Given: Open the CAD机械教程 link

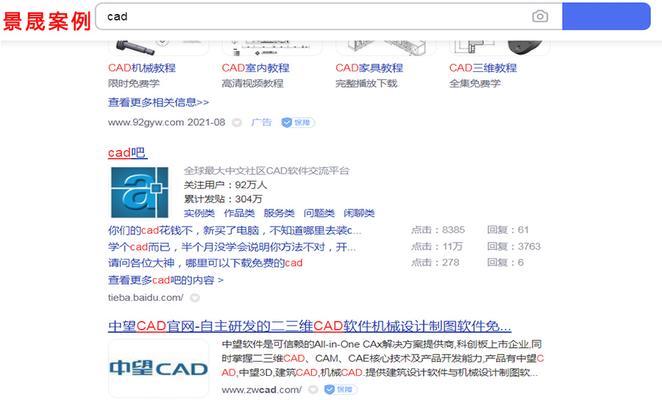Looking at the screenshot, I should tap(142, 68).
